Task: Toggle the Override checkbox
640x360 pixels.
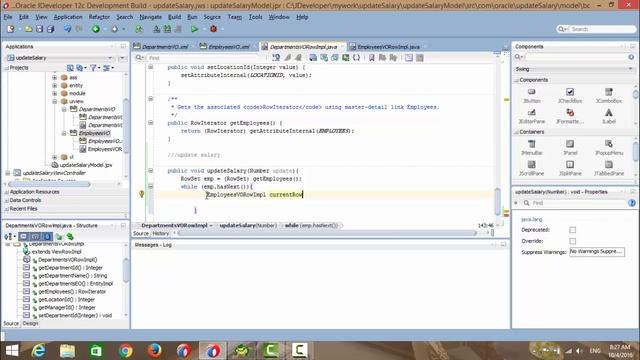Action: click(573, 241)
